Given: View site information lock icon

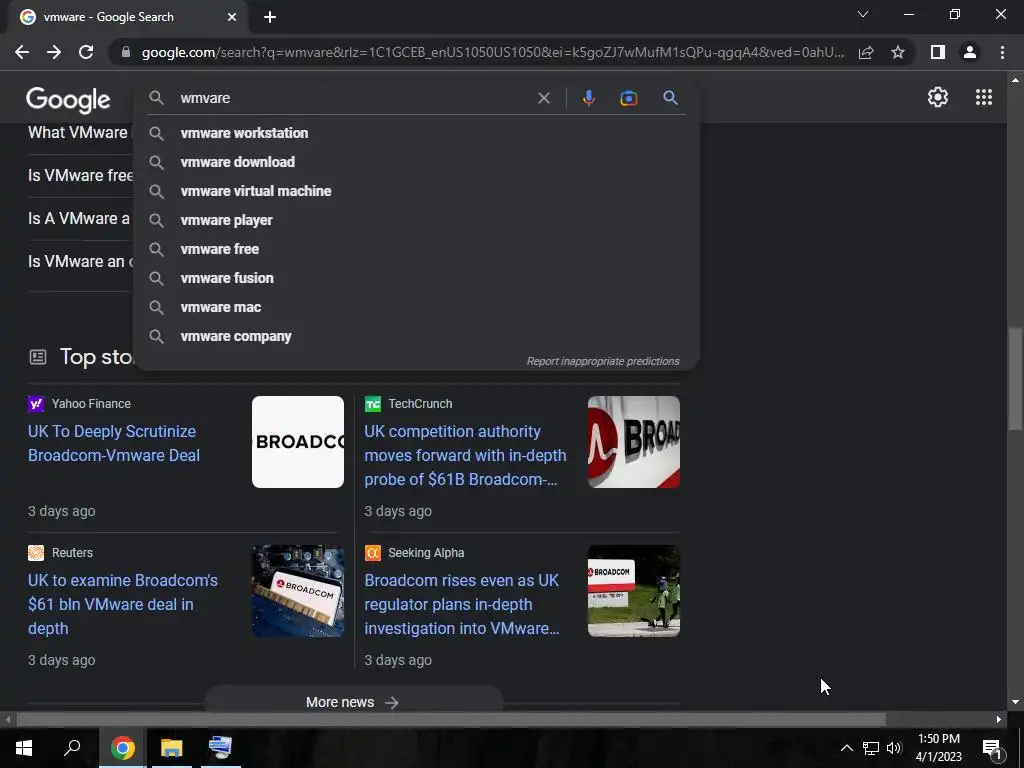Looking at the screenshot, I should [x=125, y=52].
